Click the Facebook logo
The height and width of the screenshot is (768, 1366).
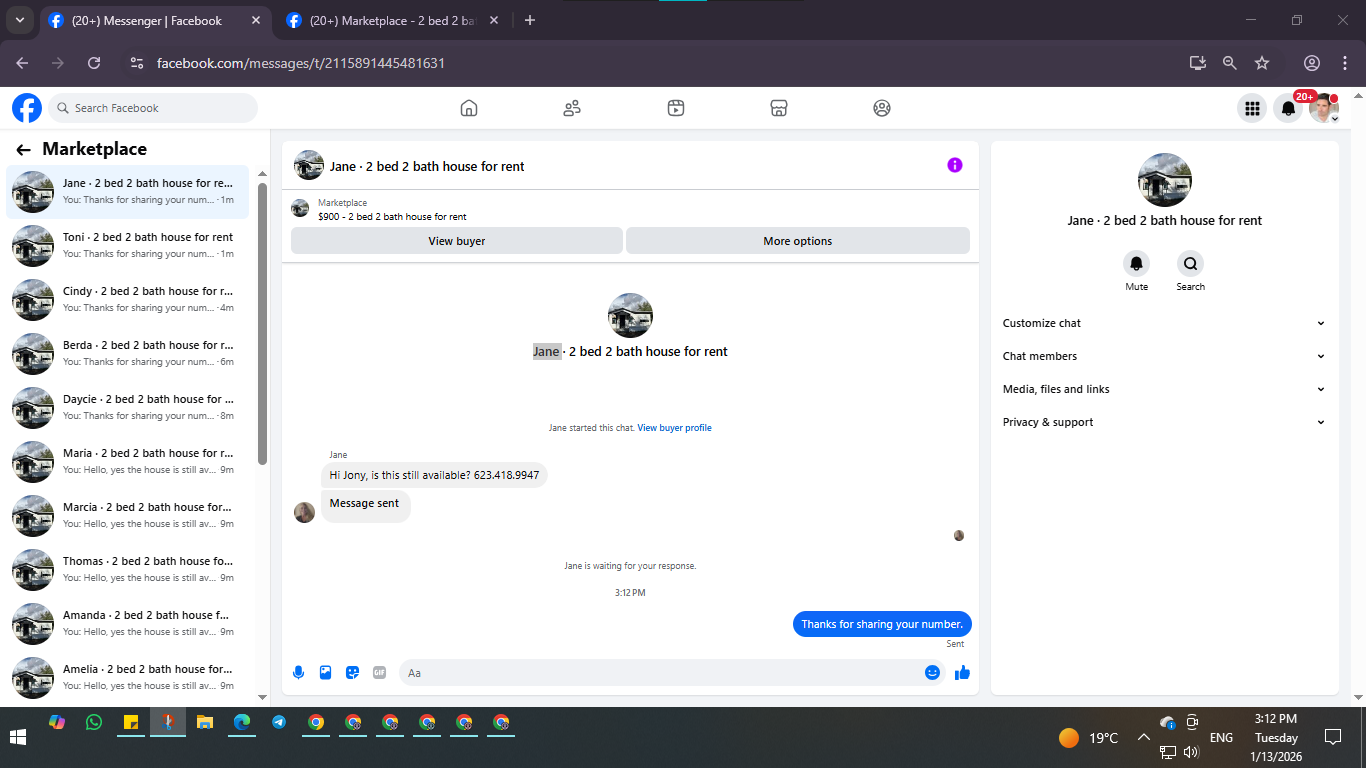click(x=27, y=108)
